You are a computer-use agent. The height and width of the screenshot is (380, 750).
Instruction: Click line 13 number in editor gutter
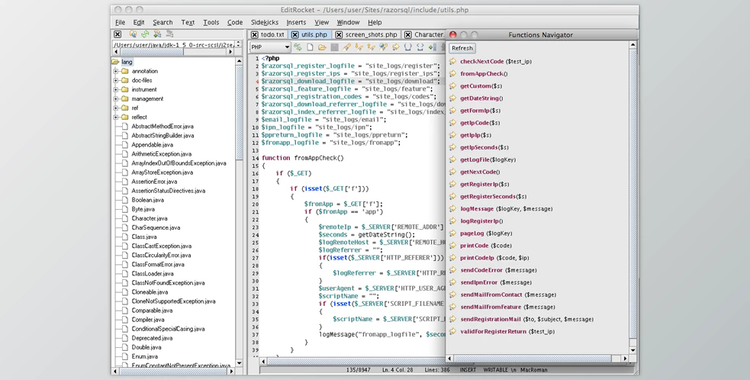tap(255, 150)
